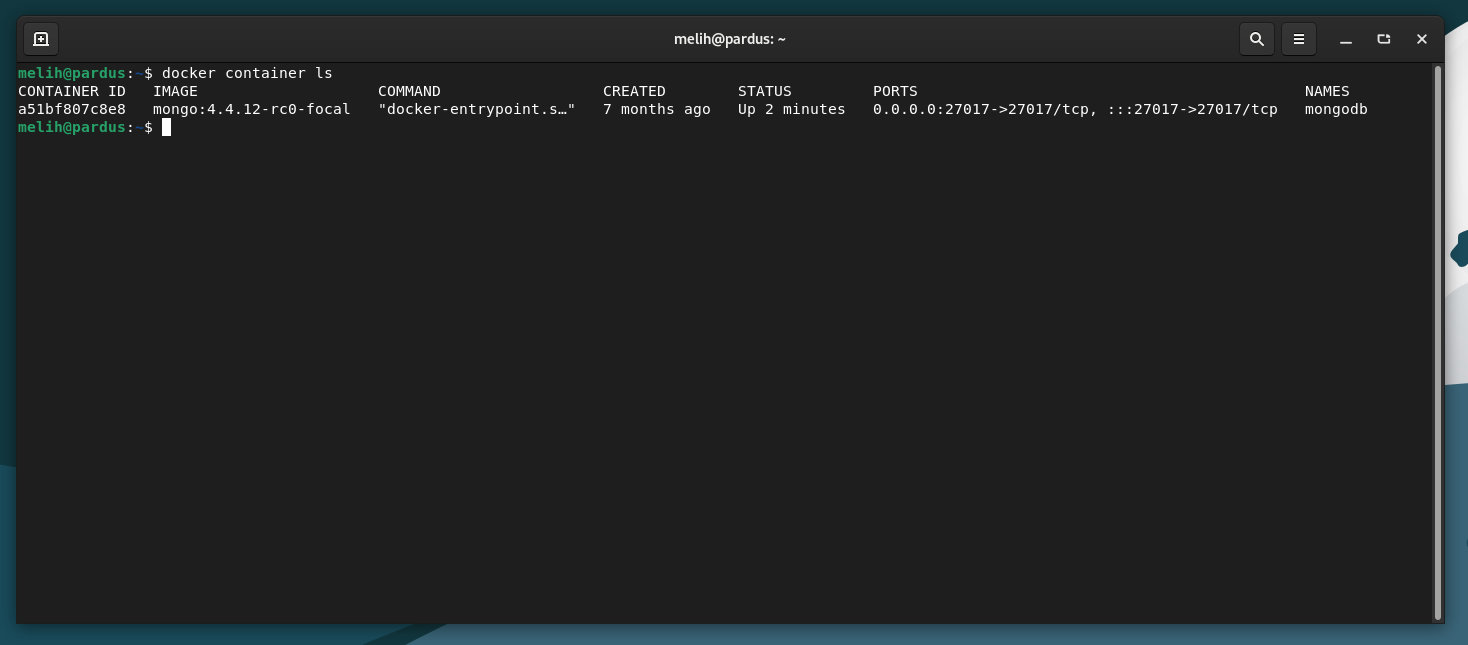
Task: Click container ID a51bf807c8e8
Action: pyautogui.click(x=72, y=109)
